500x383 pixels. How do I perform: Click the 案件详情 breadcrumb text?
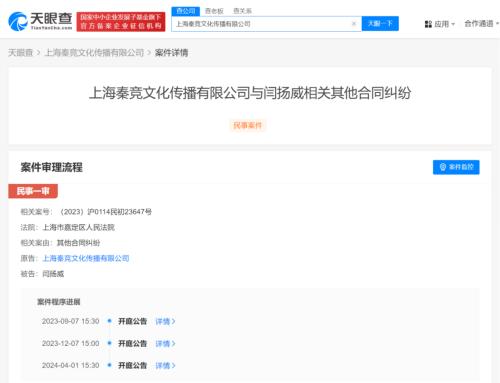pyautogui.click(x=172, y=53)
